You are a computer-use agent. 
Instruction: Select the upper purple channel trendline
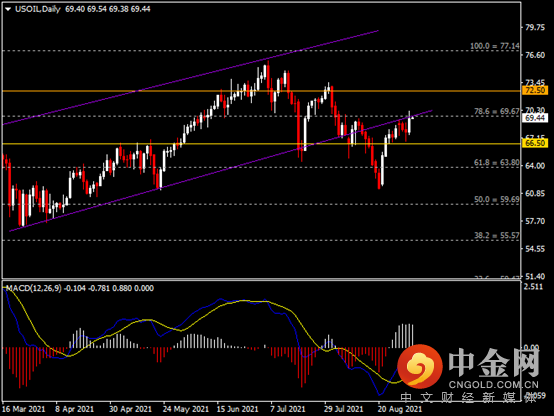[191, 77]
